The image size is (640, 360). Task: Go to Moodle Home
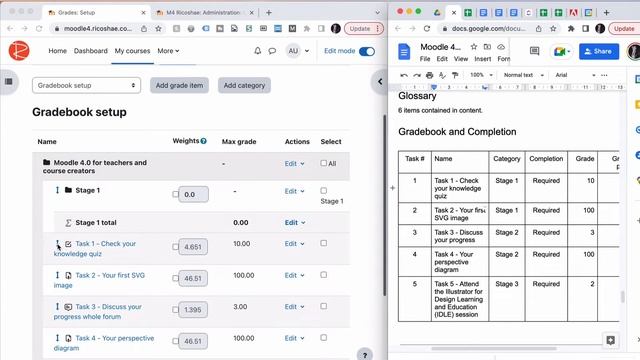pyautogui.click(x=58, y=51)
